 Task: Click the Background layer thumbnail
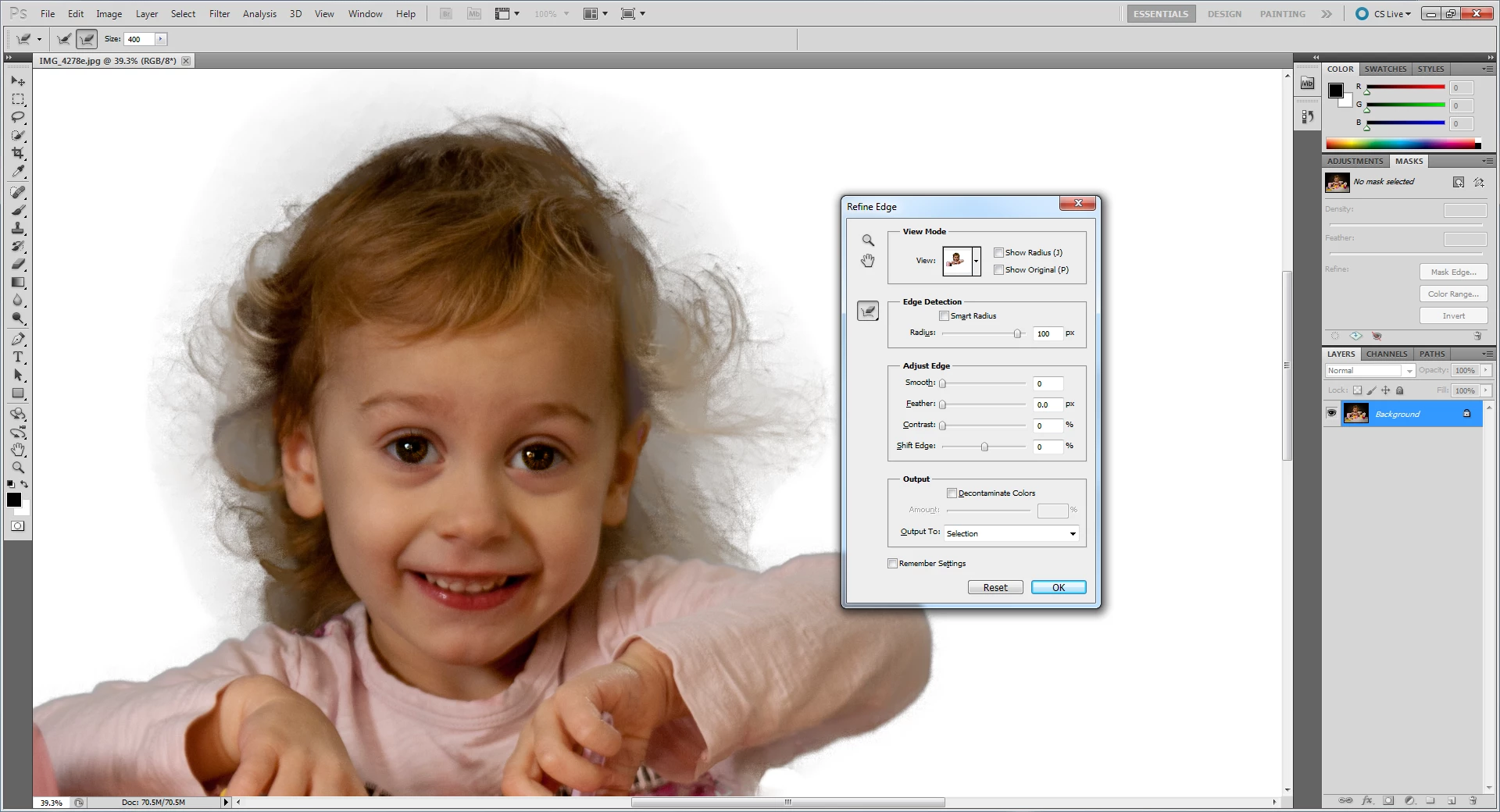(x=1355, y=414)
